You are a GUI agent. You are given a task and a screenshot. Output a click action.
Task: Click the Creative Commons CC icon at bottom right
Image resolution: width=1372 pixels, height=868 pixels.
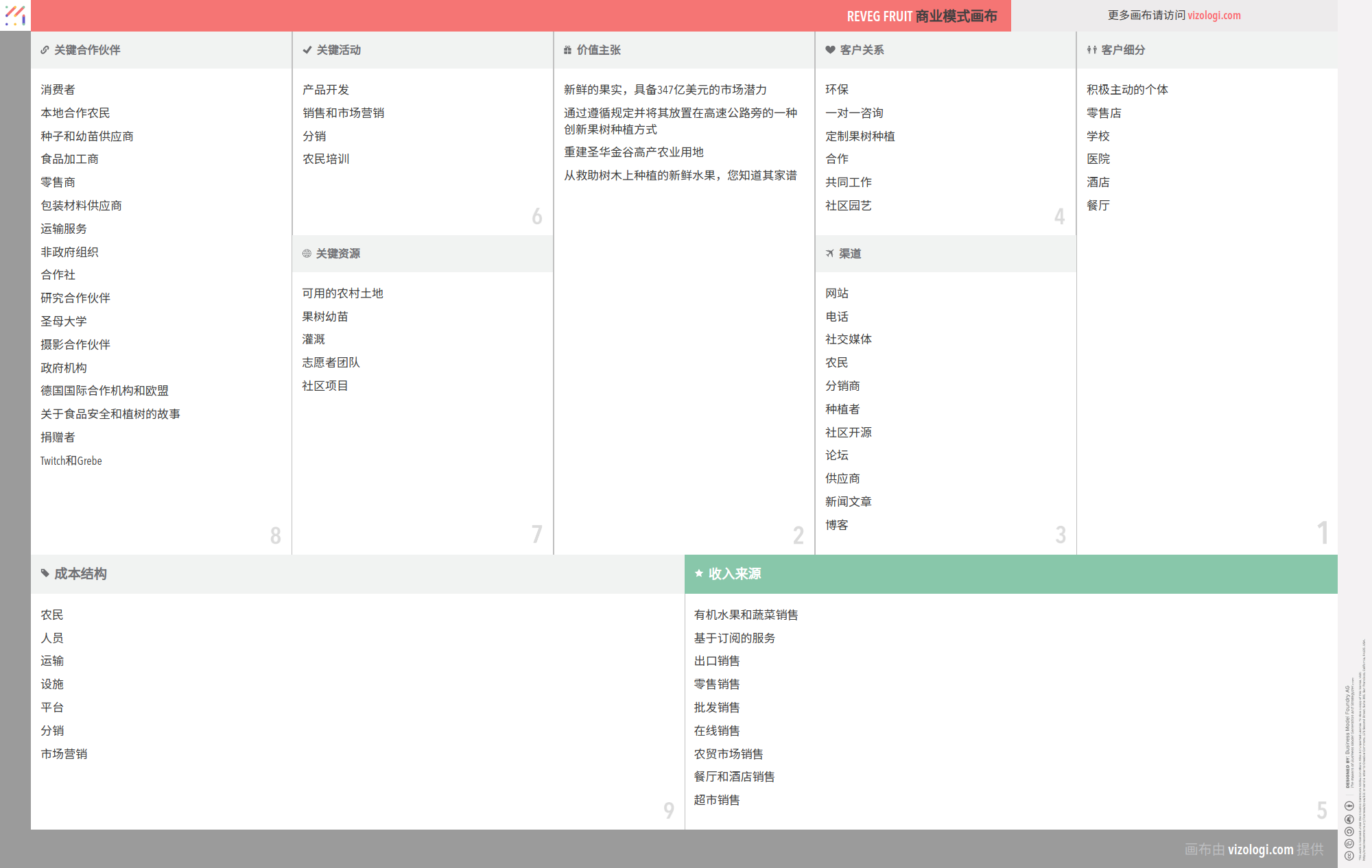[x=1349, y=856]
